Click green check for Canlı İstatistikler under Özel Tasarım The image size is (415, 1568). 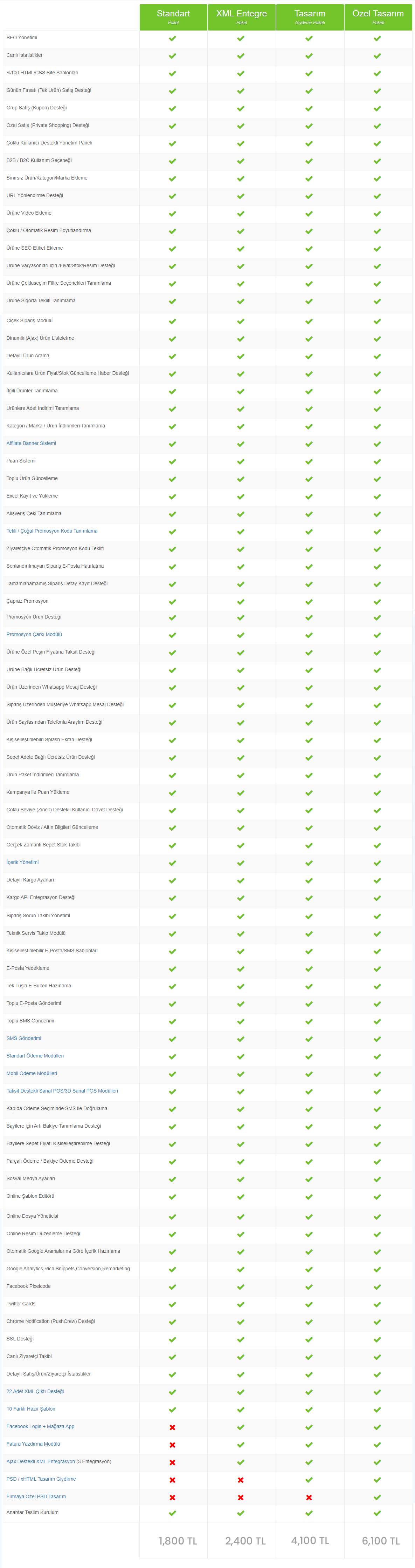(x=377, y=56)
